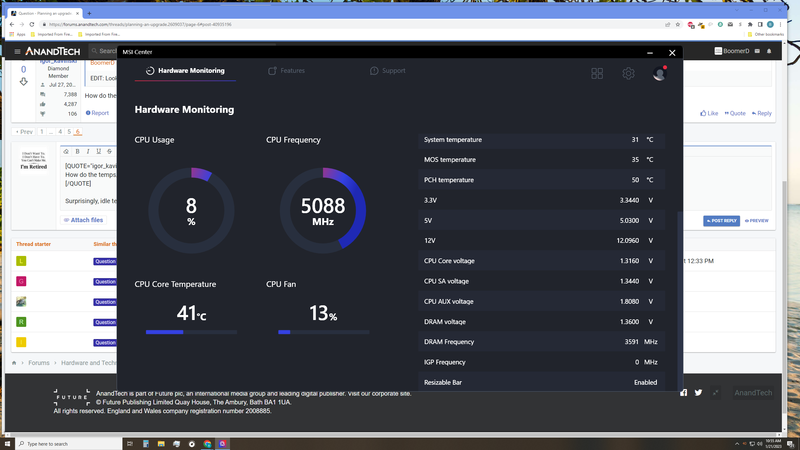The height and width of the screenshot is (450, 800).
Task: Click the CPU Frequency gauge showing 5088 MHz
Action: coord(323,211)
